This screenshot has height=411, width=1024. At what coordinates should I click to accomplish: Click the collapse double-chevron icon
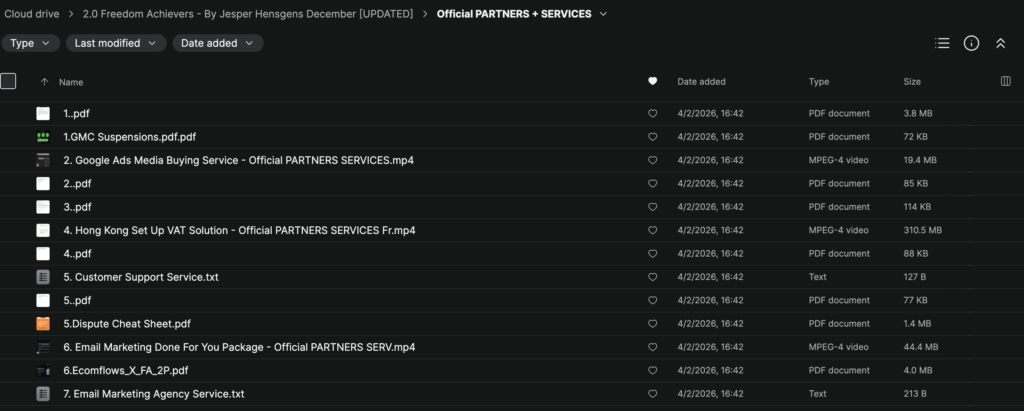[x=1000, y=43]
